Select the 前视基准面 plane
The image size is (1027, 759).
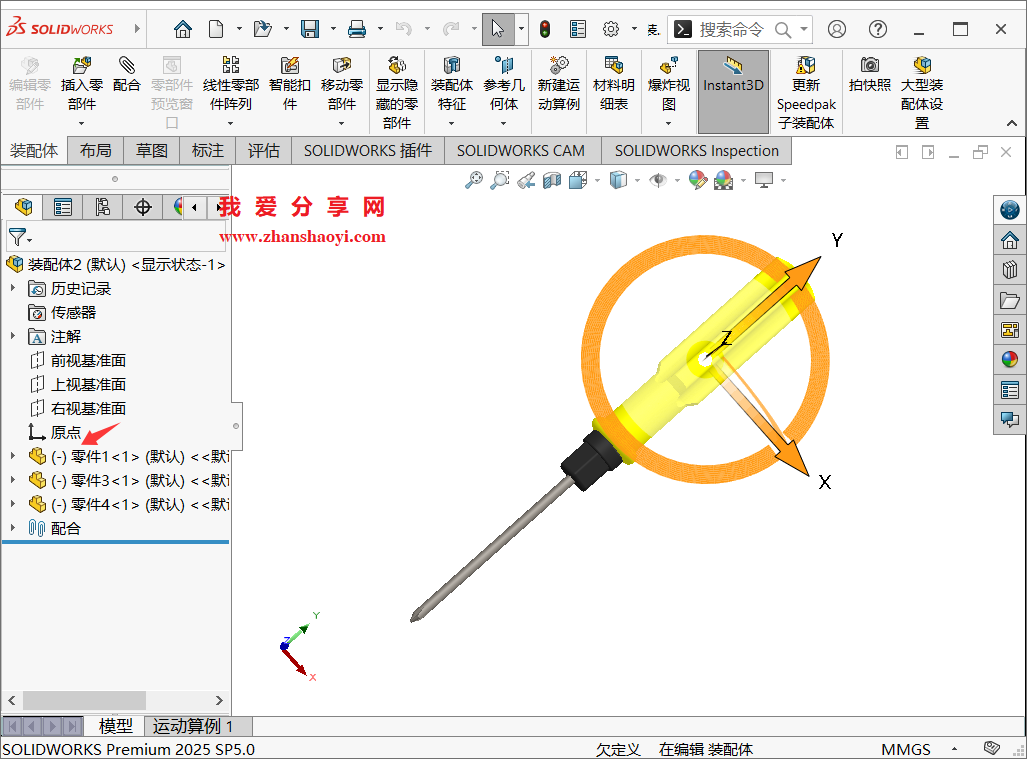pyautogui.click(x=79, y=360)
